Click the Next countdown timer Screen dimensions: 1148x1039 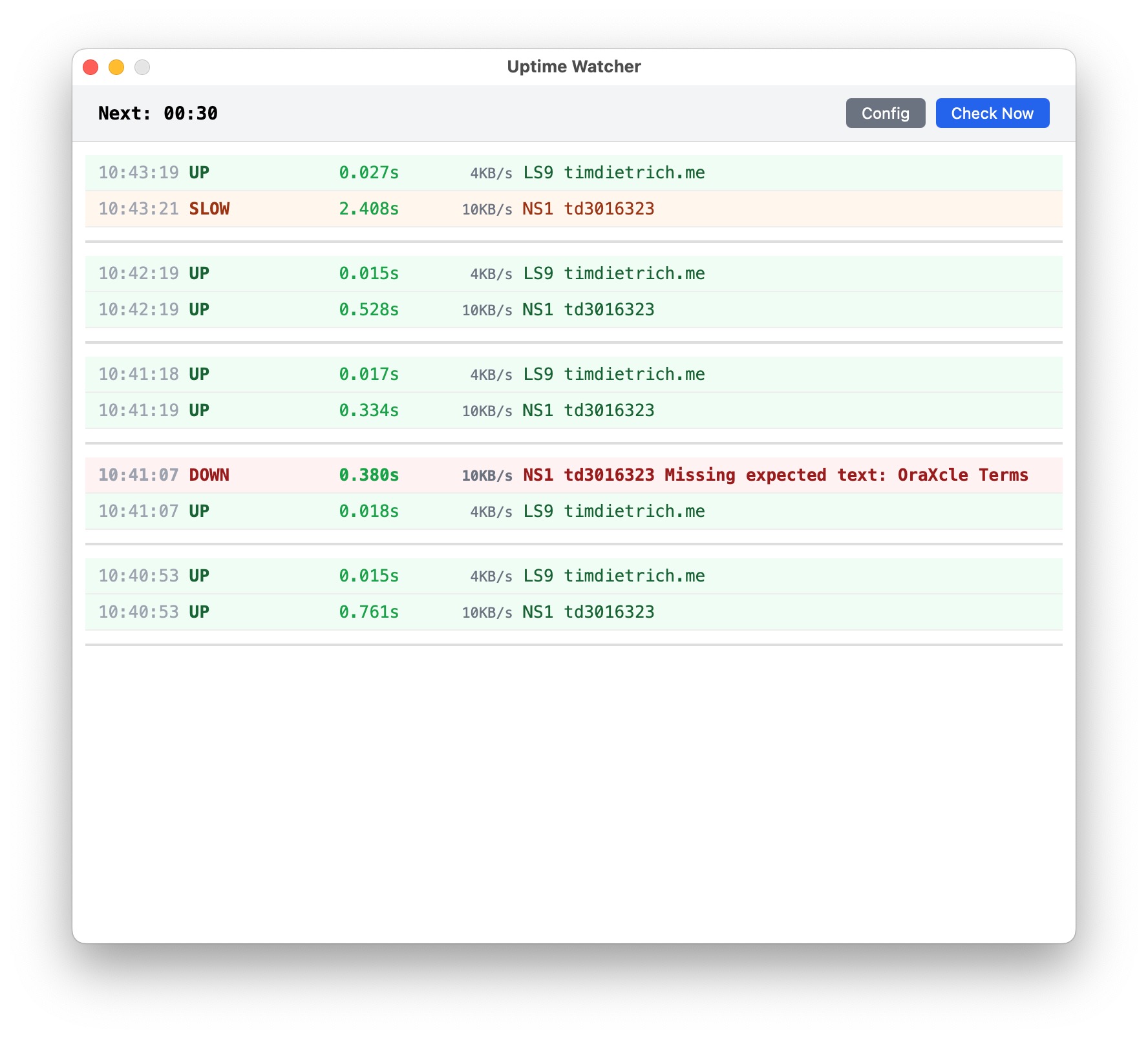[158, 113]
